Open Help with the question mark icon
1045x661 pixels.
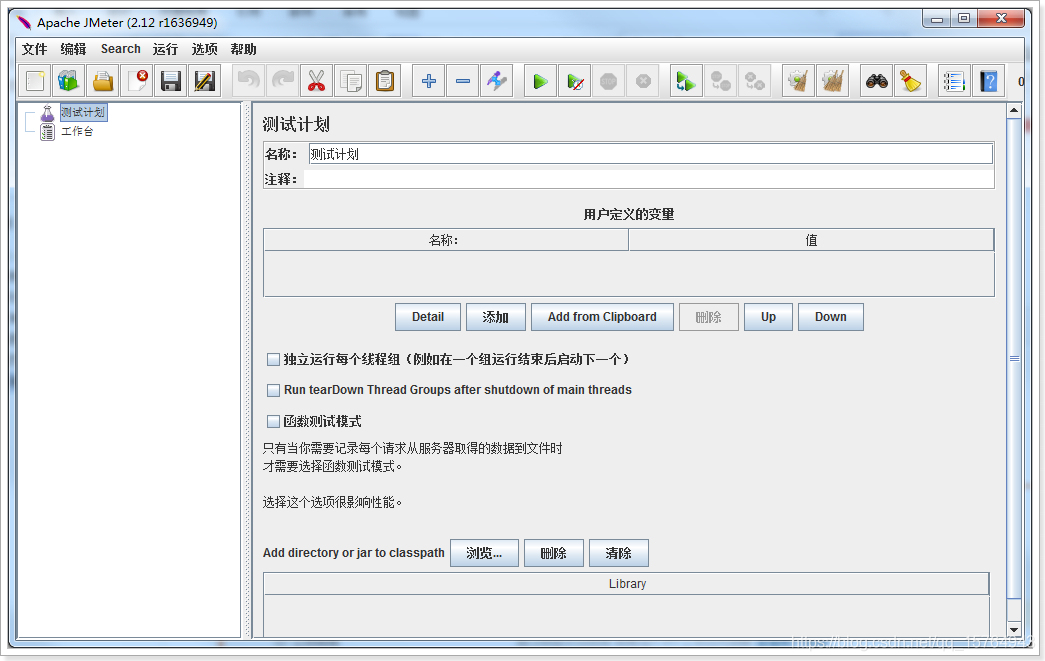point(988,81)
